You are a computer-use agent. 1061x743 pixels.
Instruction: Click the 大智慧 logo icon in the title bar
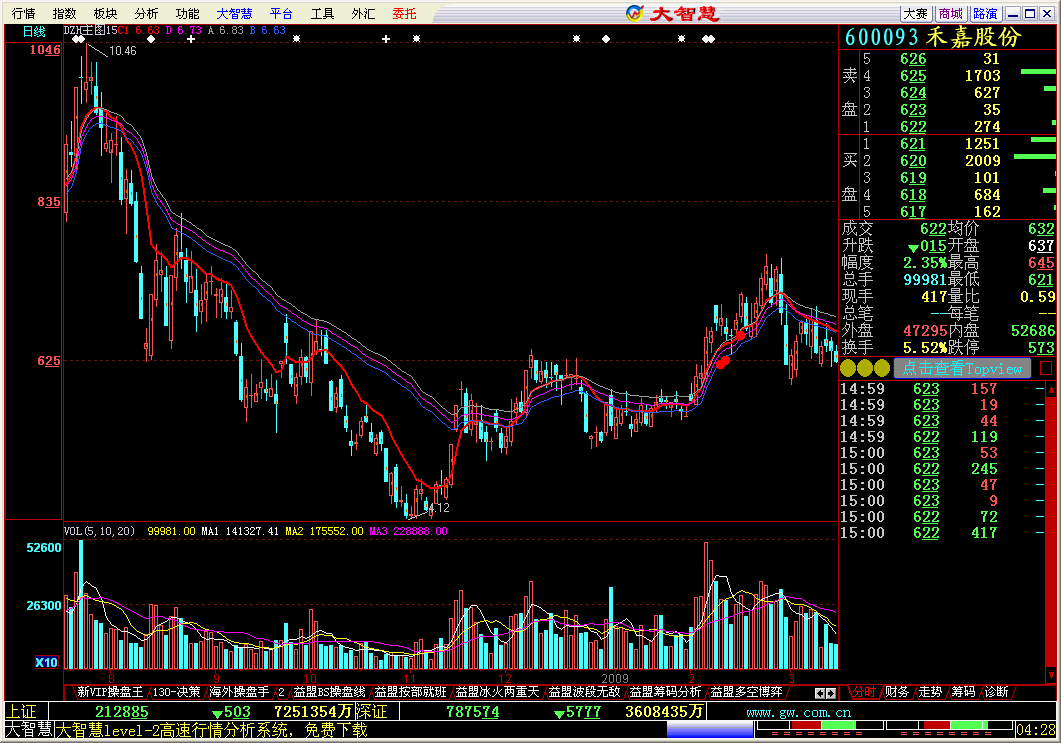pyautogui.click(x=635, y=14)
